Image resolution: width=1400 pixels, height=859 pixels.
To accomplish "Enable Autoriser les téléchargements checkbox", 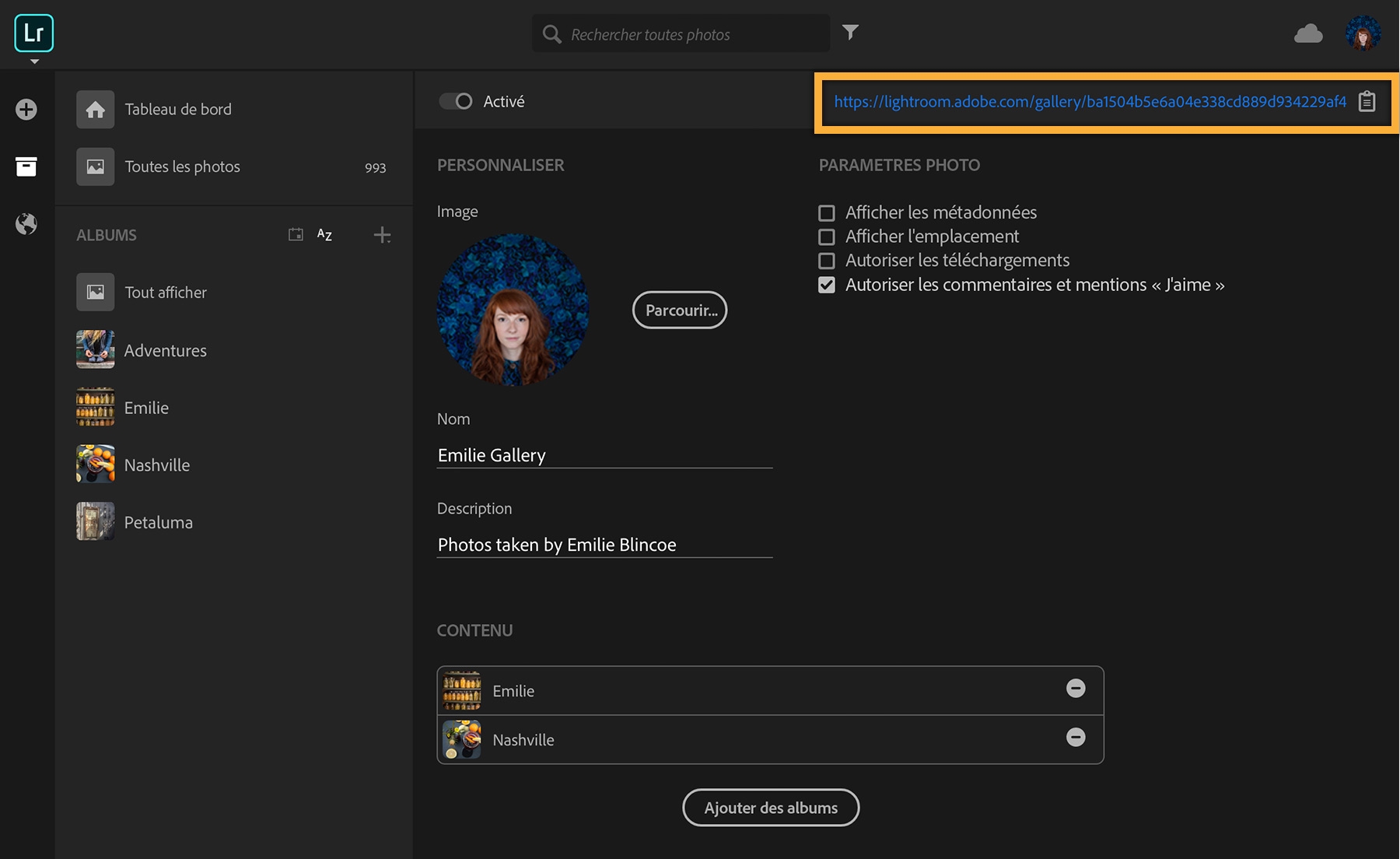I will [x=827, y=261].
